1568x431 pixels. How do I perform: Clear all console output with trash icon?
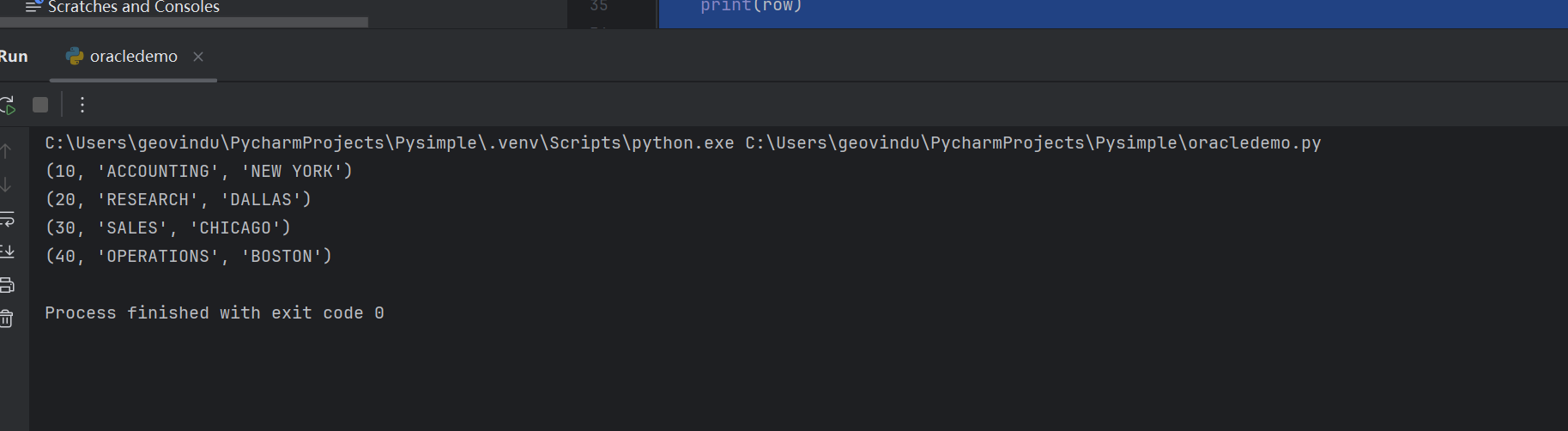click(7, 319)
